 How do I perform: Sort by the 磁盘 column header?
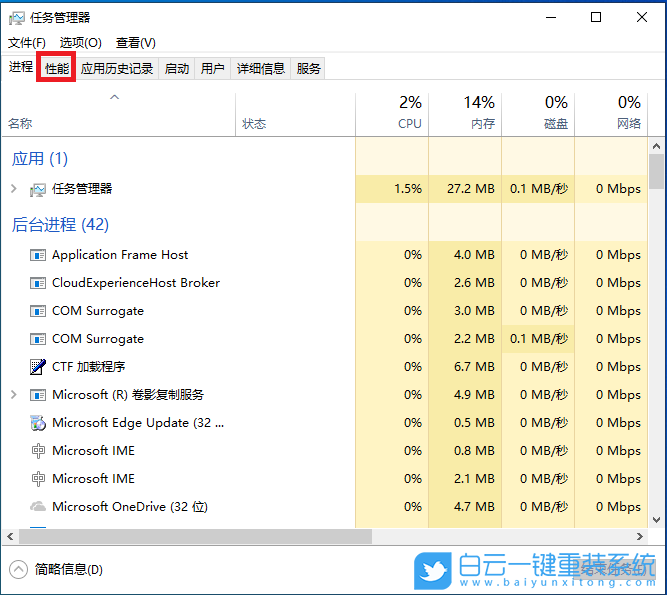pyautogui.click(x=538, y=114)
